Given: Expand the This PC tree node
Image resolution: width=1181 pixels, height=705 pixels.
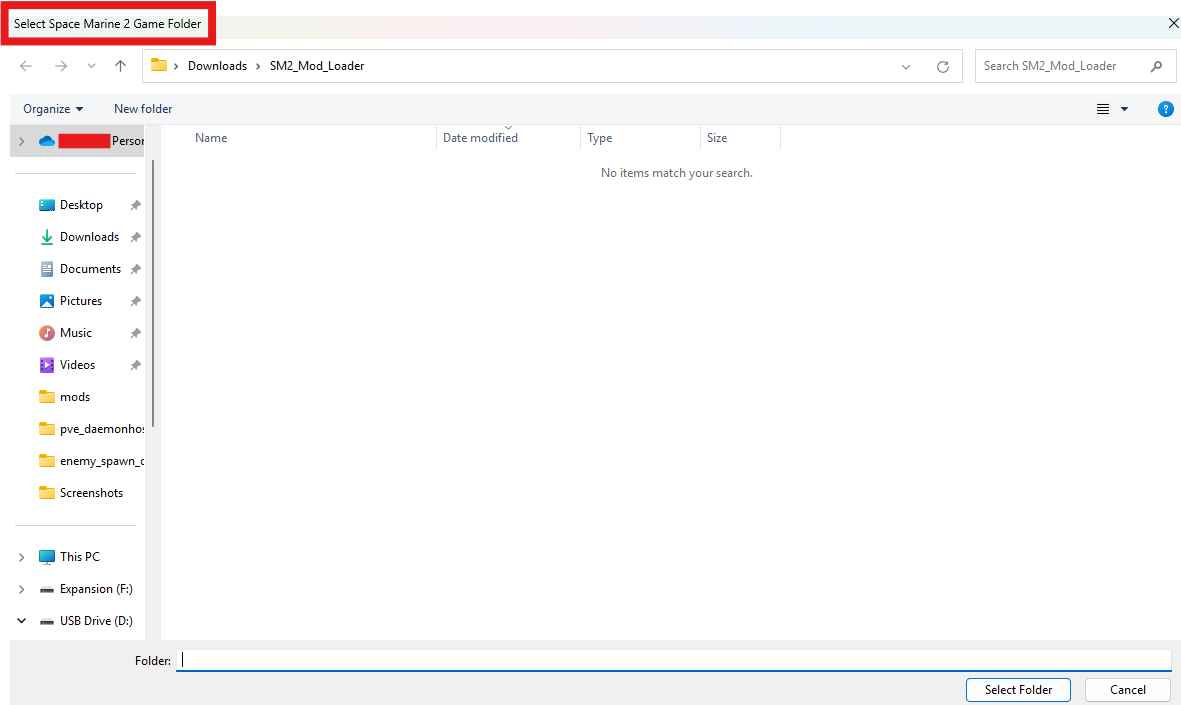Looking at the screenshot, I should pos(22,557).
